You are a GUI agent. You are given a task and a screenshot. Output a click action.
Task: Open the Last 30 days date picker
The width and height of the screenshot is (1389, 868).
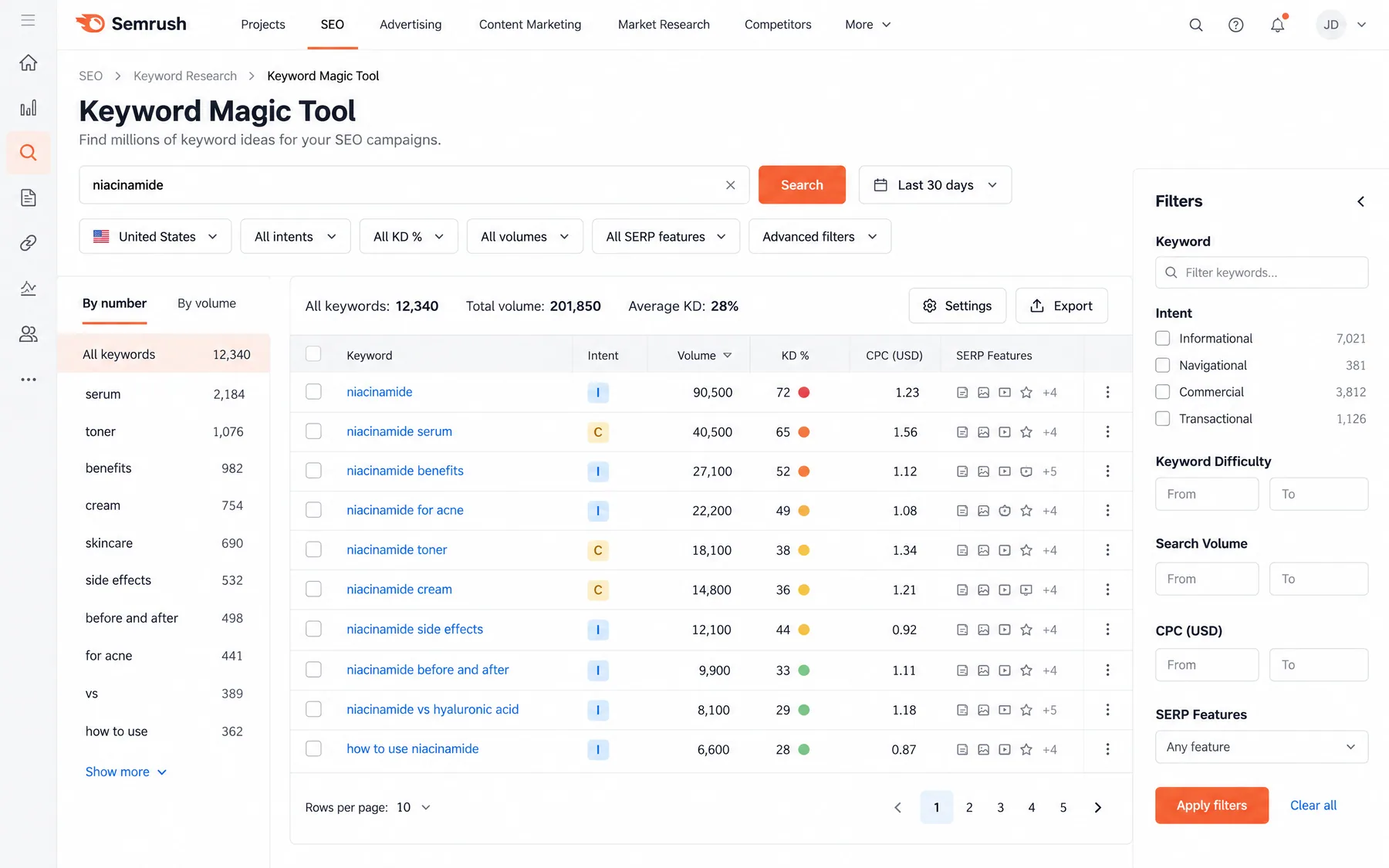[935, 185]
